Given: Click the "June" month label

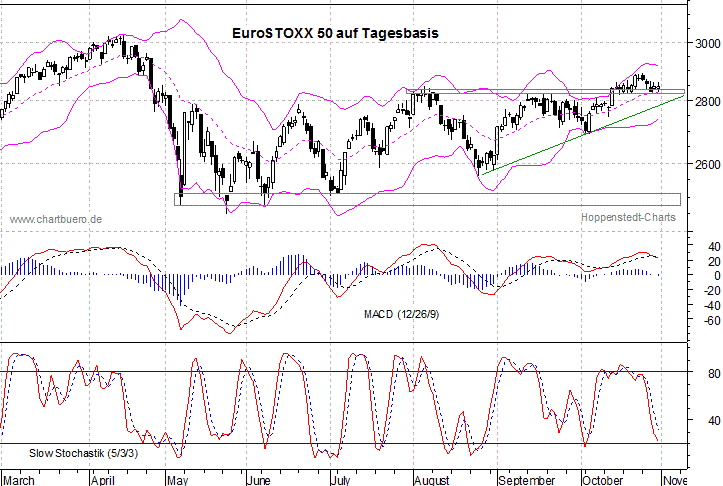Looking at the screenshot, I should click(259, 480).
